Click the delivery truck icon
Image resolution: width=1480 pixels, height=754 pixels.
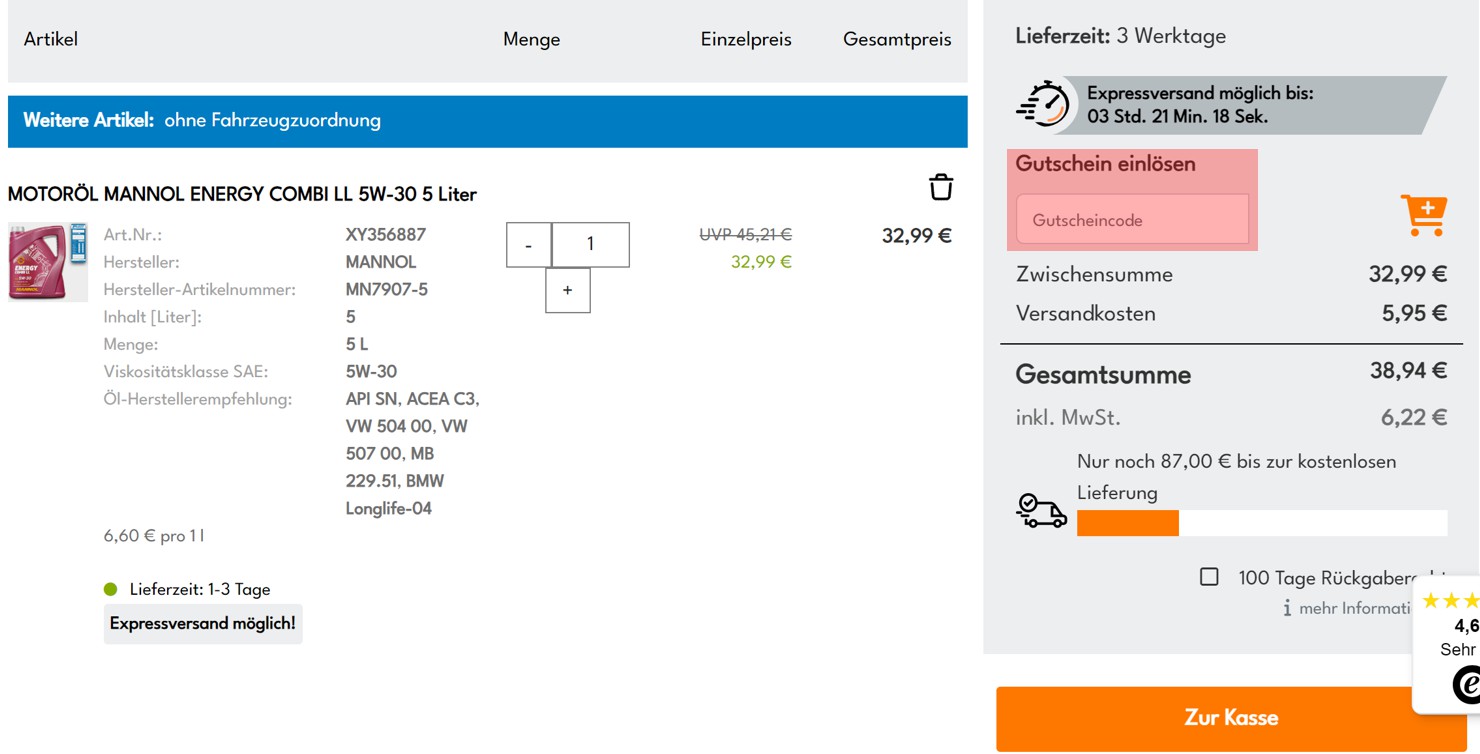coord(1041,510)
